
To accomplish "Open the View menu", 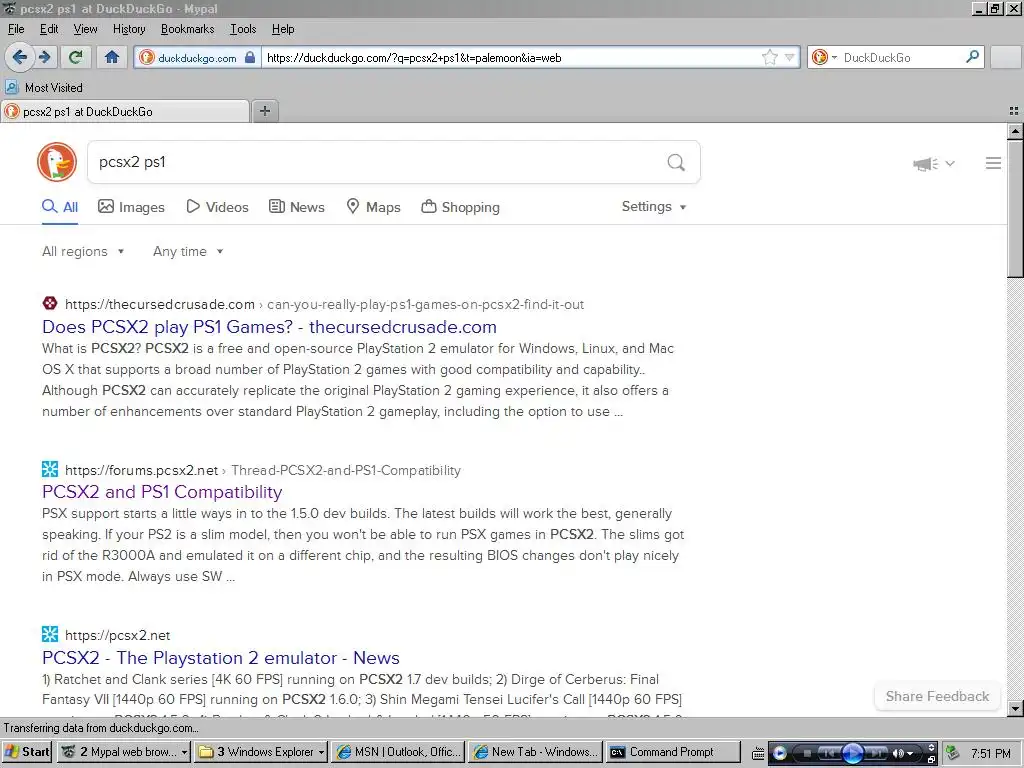I will coord(85,29).
